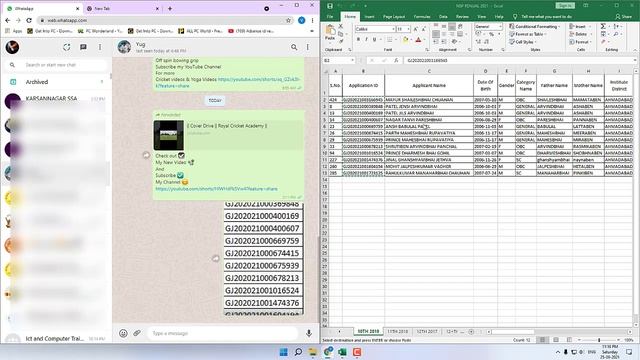Open the font color picker

(x=418, y=40)
